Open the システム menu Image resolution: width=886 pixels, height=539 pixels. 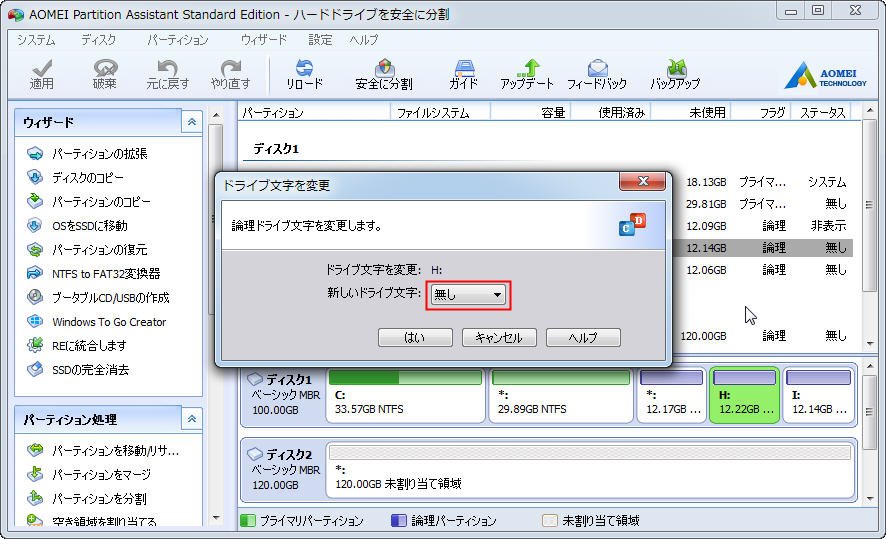[36, 40]
